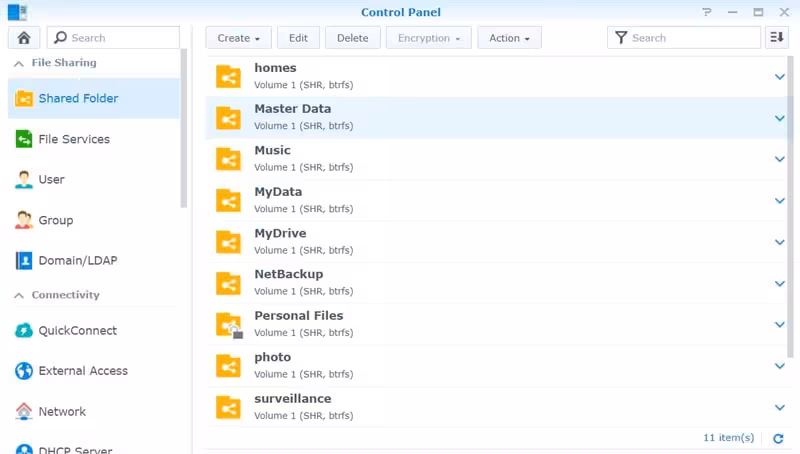Open the Action dropdown menu
This screenshot has height=454, width=800.
click(509, 38)
